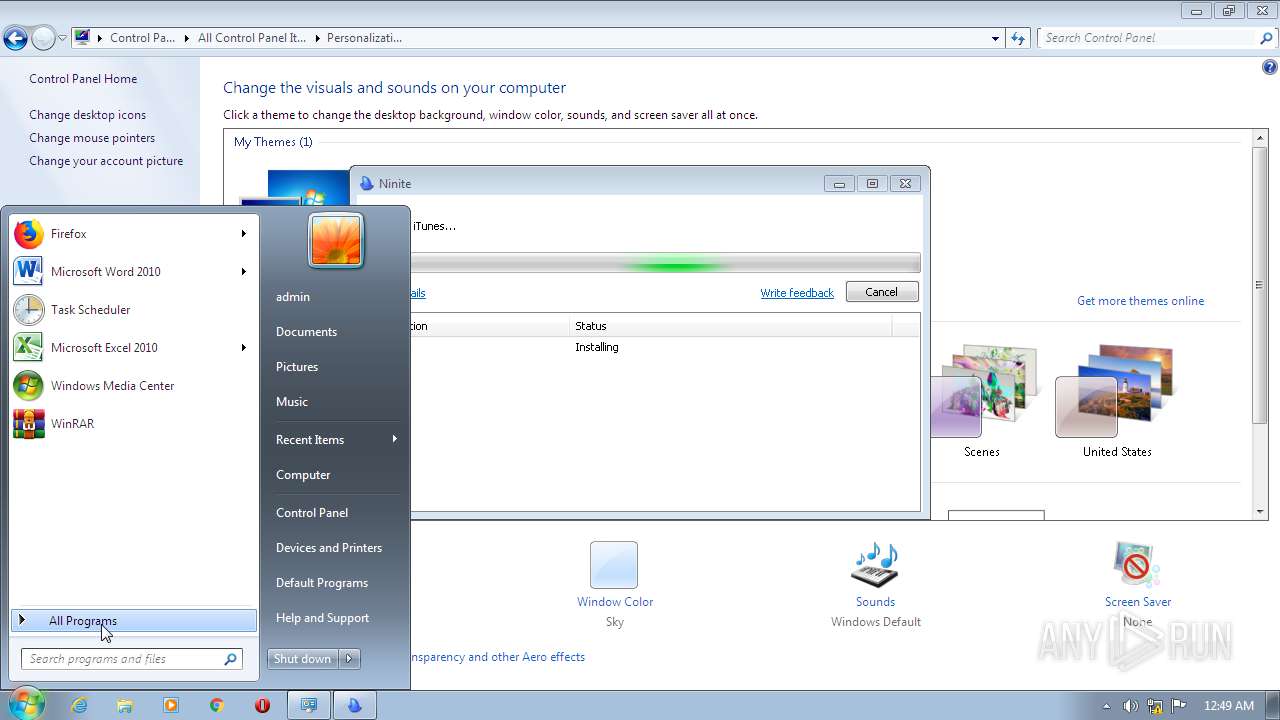Open the Action Center flag icon
The image size is (1280, 720).
point(1178,706)
